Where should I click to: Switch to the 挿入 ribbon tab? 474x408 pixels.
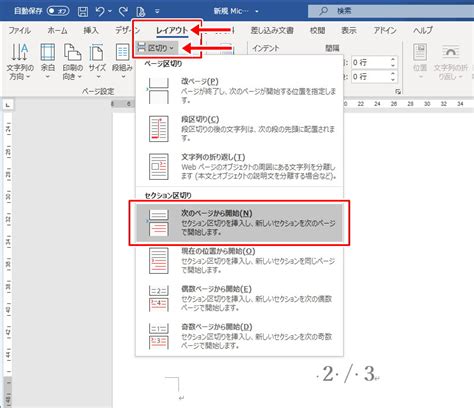(91, 31)
